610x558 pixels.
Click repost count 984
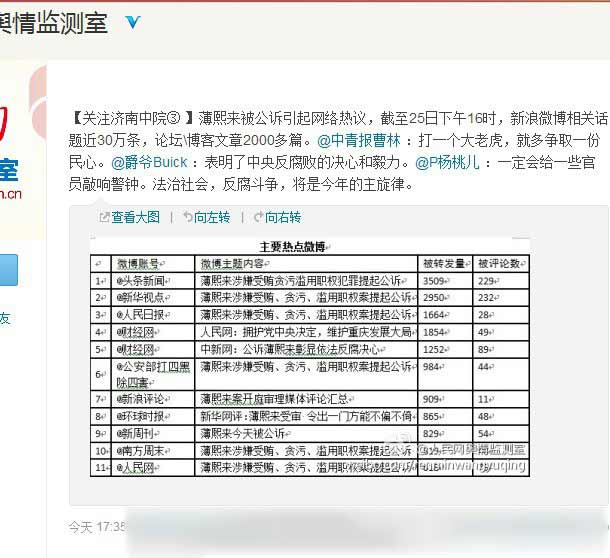(431, 367)
